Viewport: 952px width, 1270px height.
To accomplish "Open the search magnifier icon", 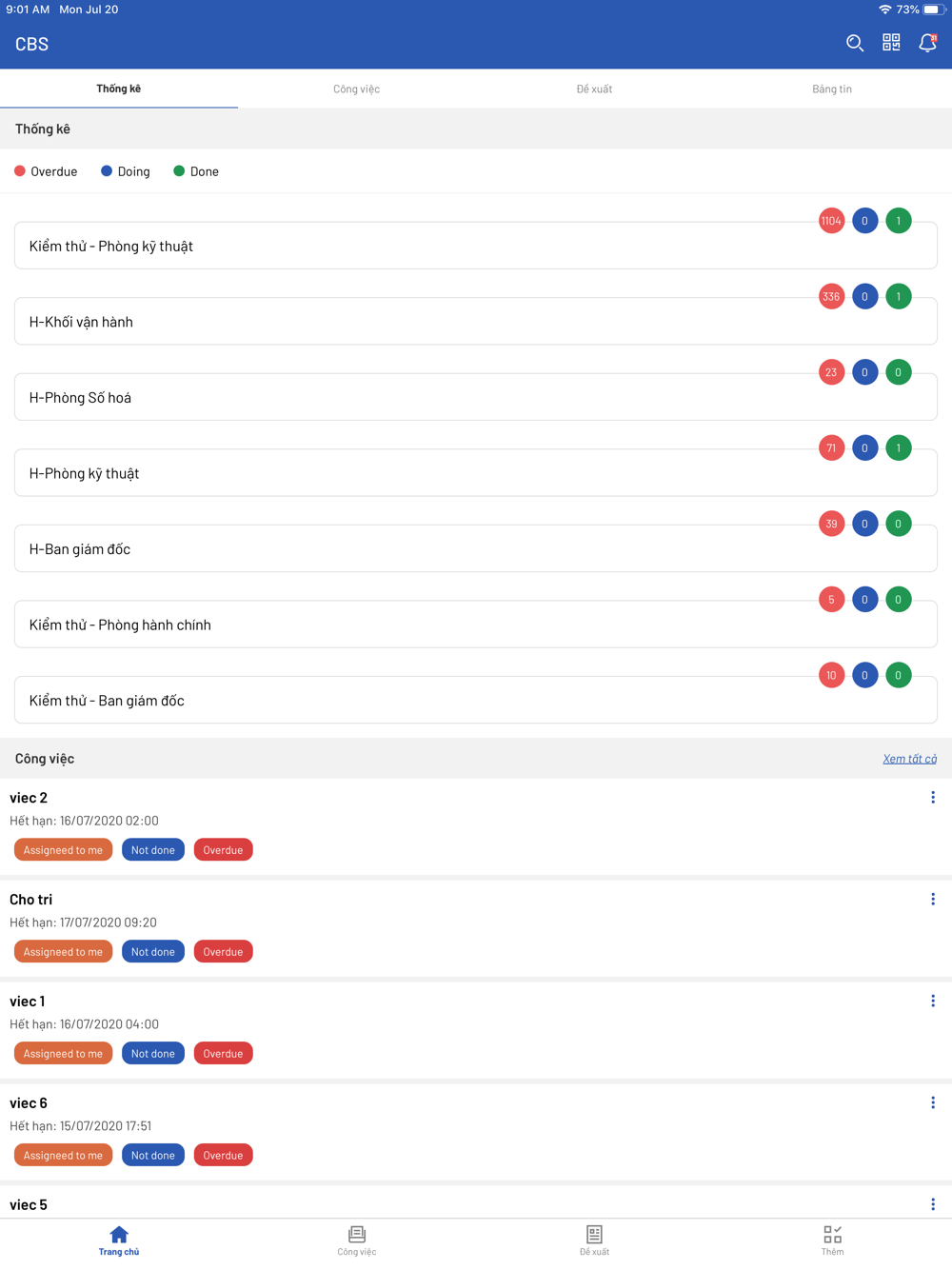I will pyautogui.click(x=854, y=43).
